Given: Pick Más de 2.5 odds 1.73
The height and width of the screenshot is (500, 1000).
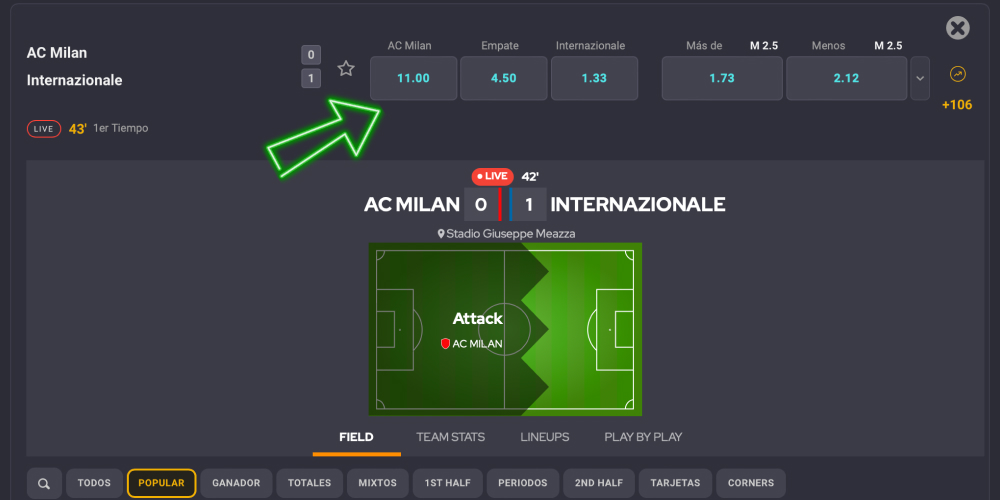Looking at the screenshot, I should click(x=722, y=78).
